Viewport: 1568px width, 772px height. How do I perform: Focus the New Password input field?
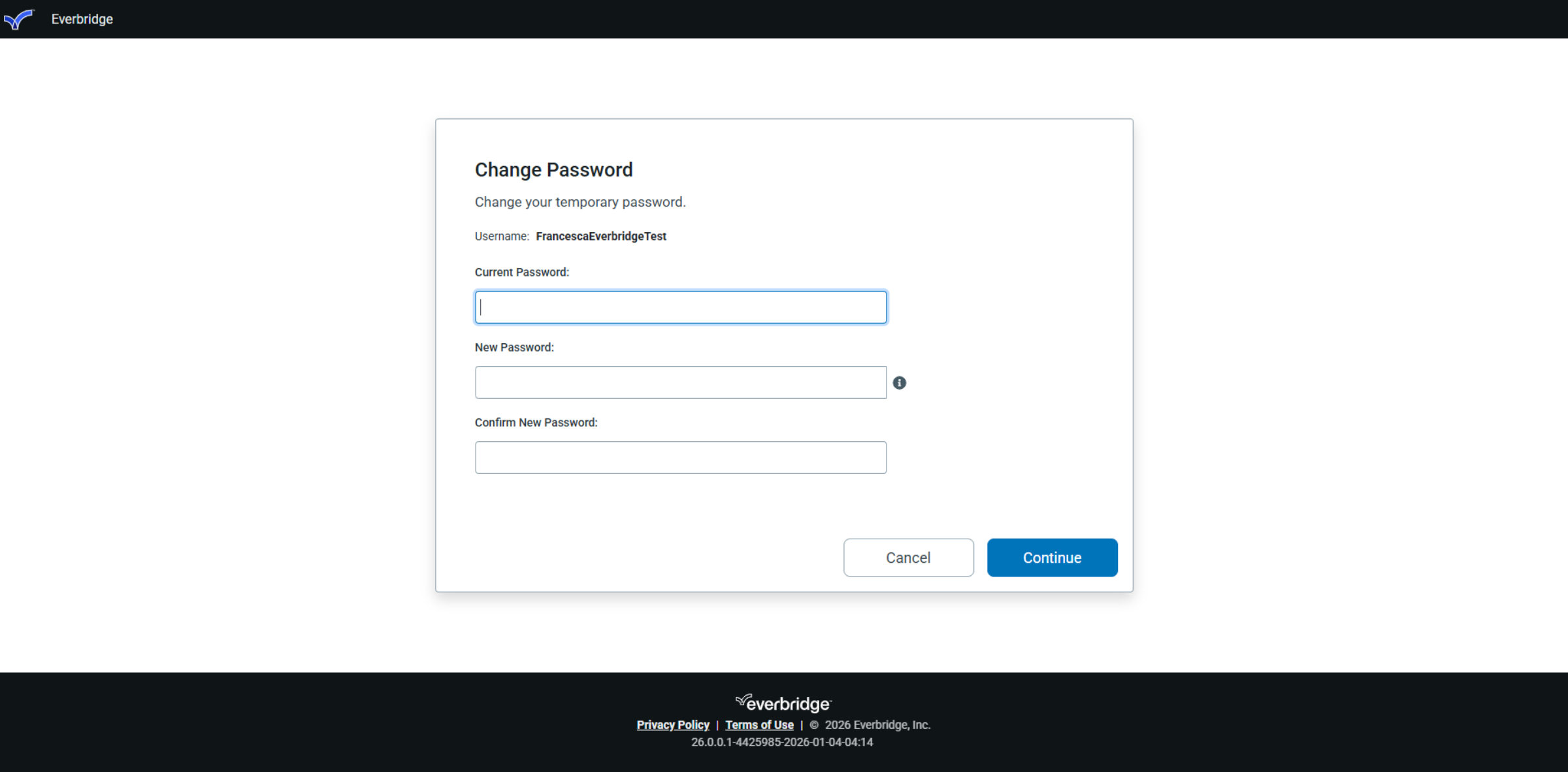681,382
